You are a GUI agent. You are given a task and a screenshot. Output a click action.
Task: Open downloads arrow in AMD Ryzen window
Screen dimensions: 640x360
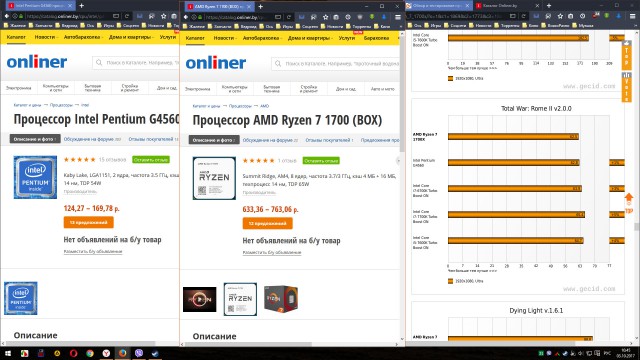coord(384,17)
